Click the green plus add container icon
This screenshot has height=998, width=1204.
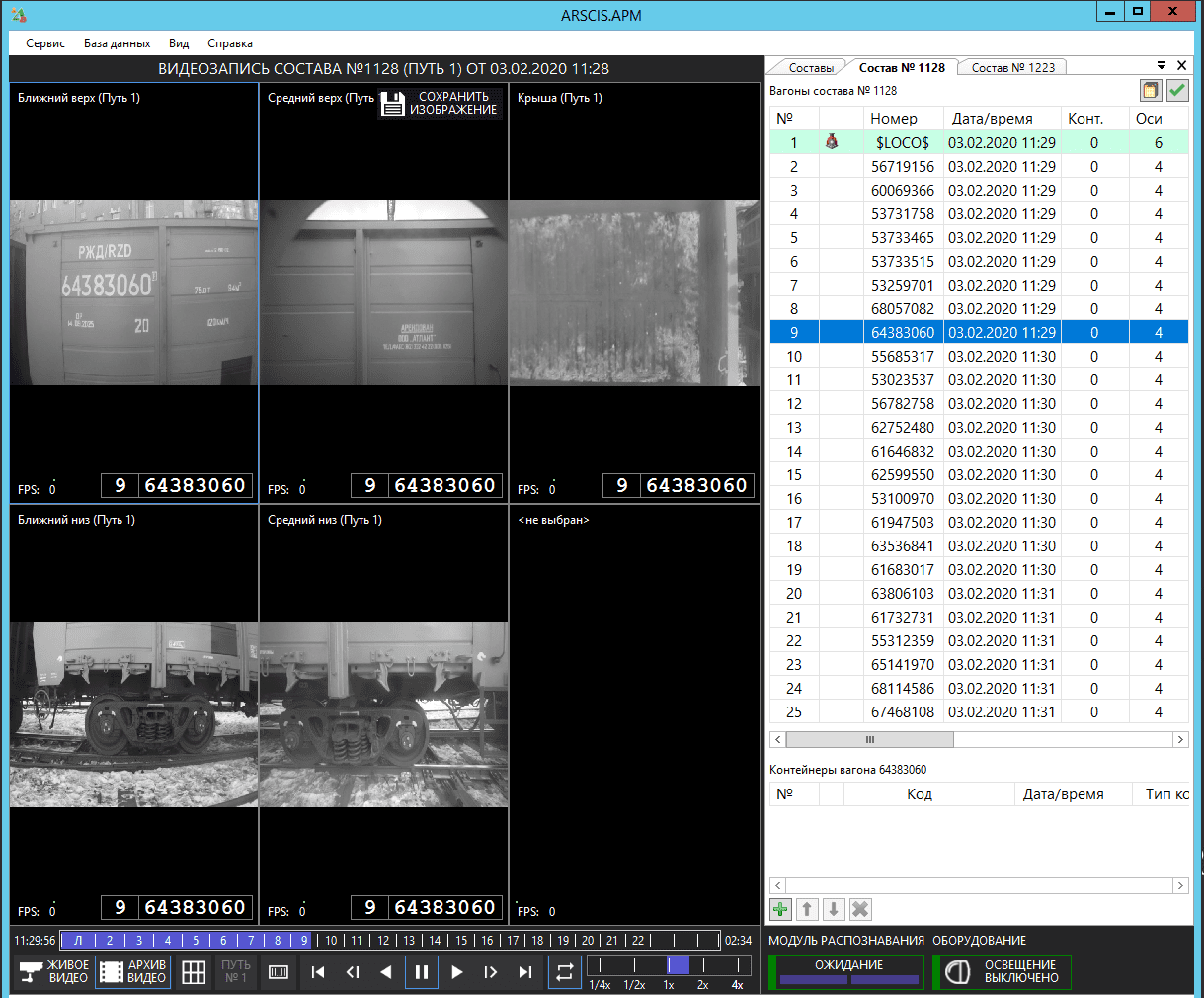780,909
